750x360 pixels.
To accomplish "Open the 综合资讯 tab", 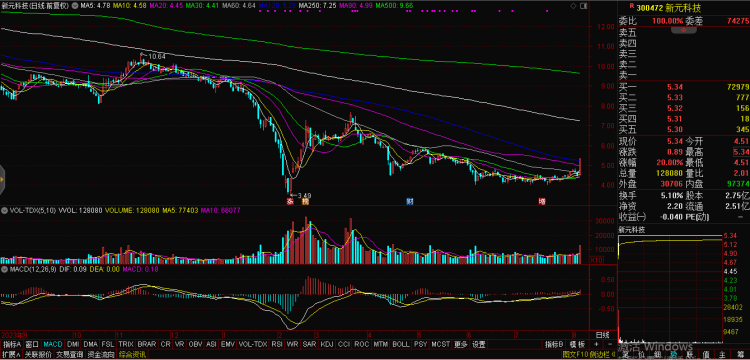I will coord(132,355).
